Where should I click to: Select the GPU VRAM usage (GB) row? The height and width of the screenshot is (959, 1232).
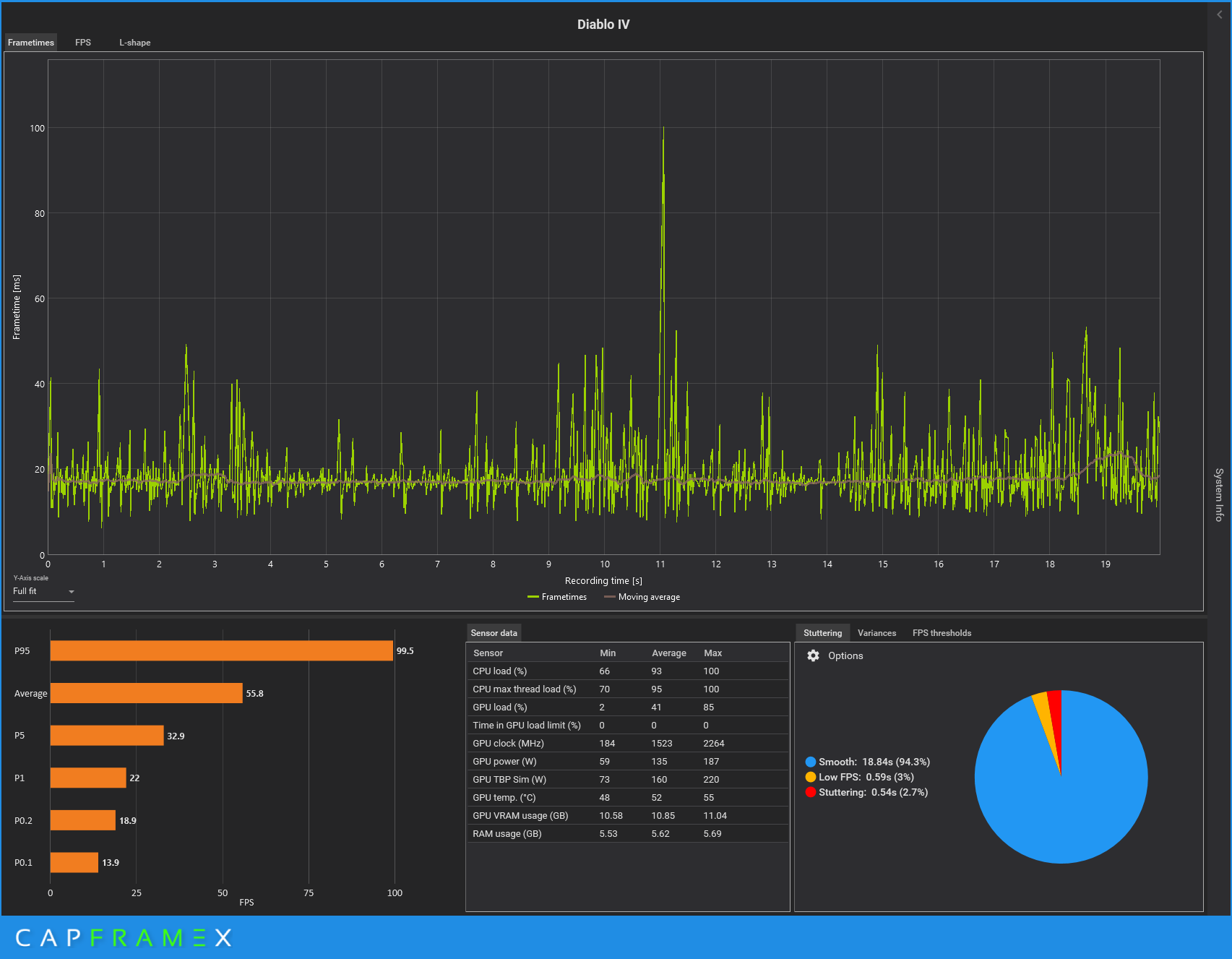[627, 815]
